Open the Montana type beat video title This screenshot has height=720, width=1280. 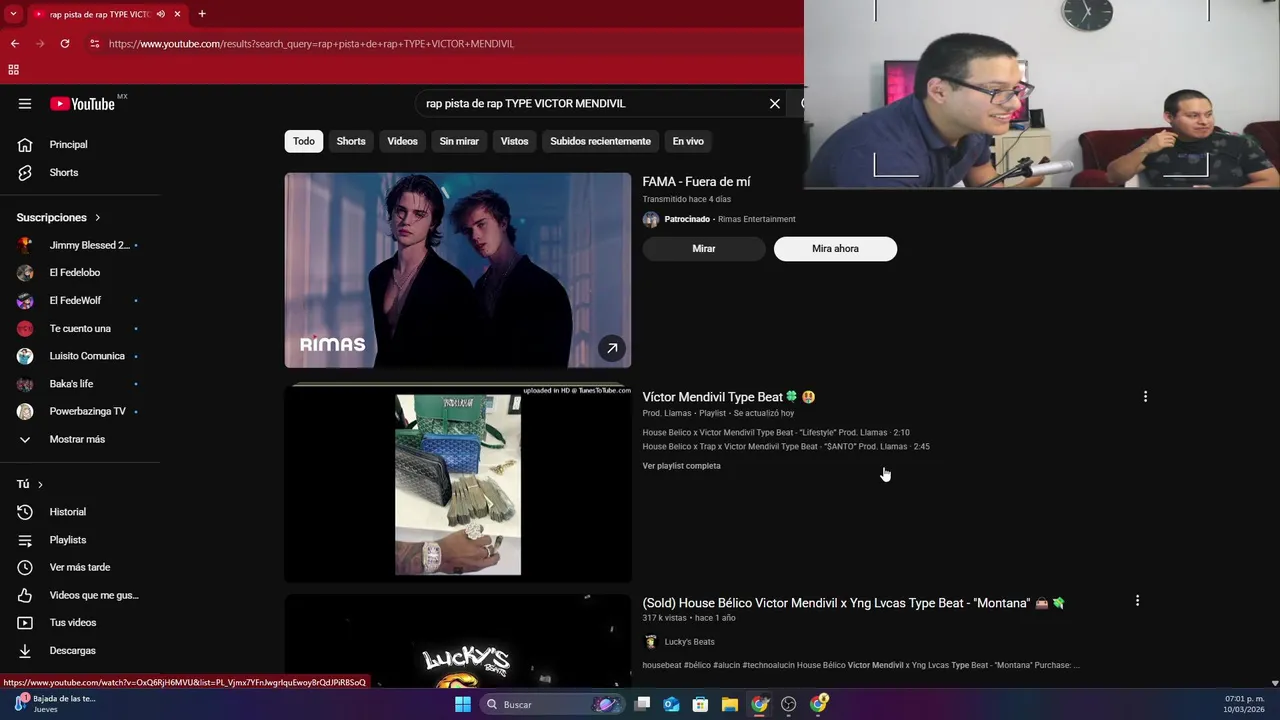(x=854, y=603)
